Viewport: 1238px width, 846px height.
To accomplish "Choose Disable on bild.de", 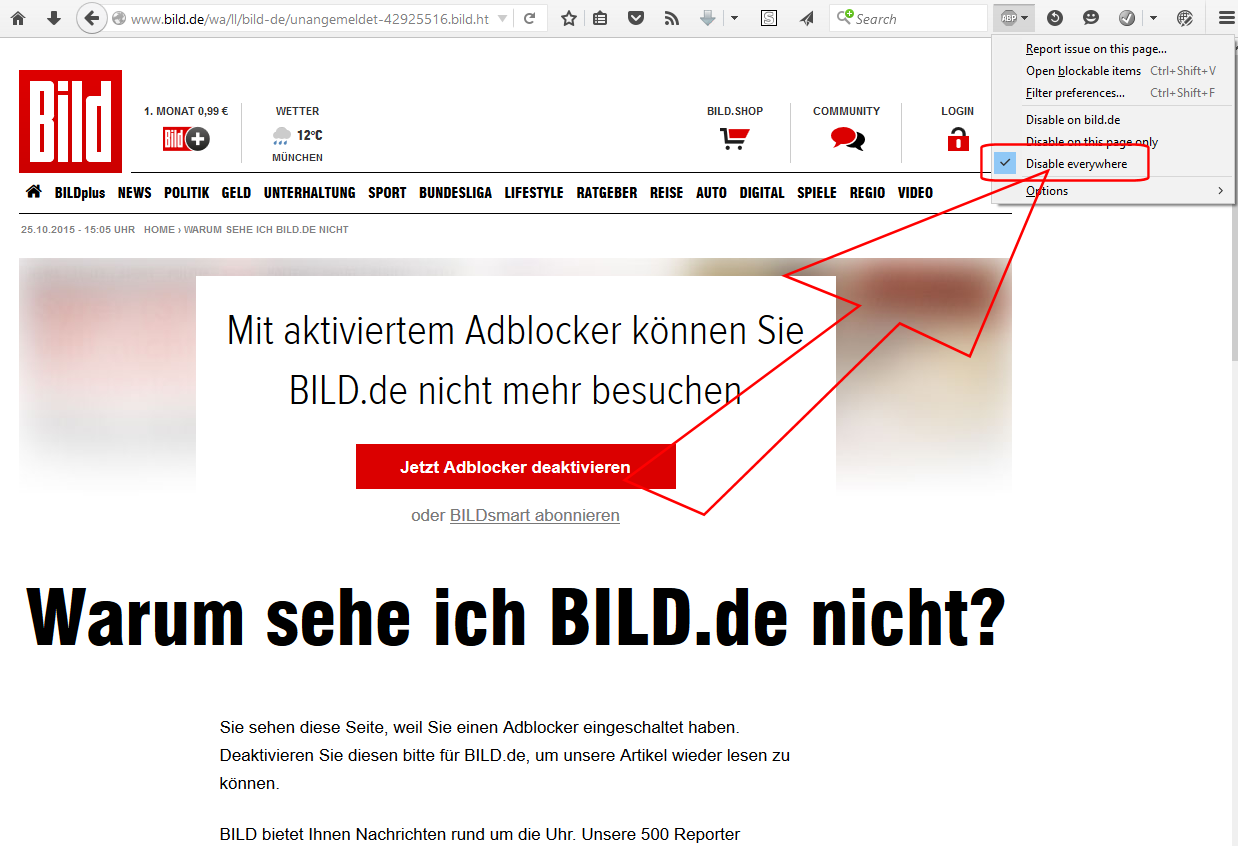I will [1113, 120].
